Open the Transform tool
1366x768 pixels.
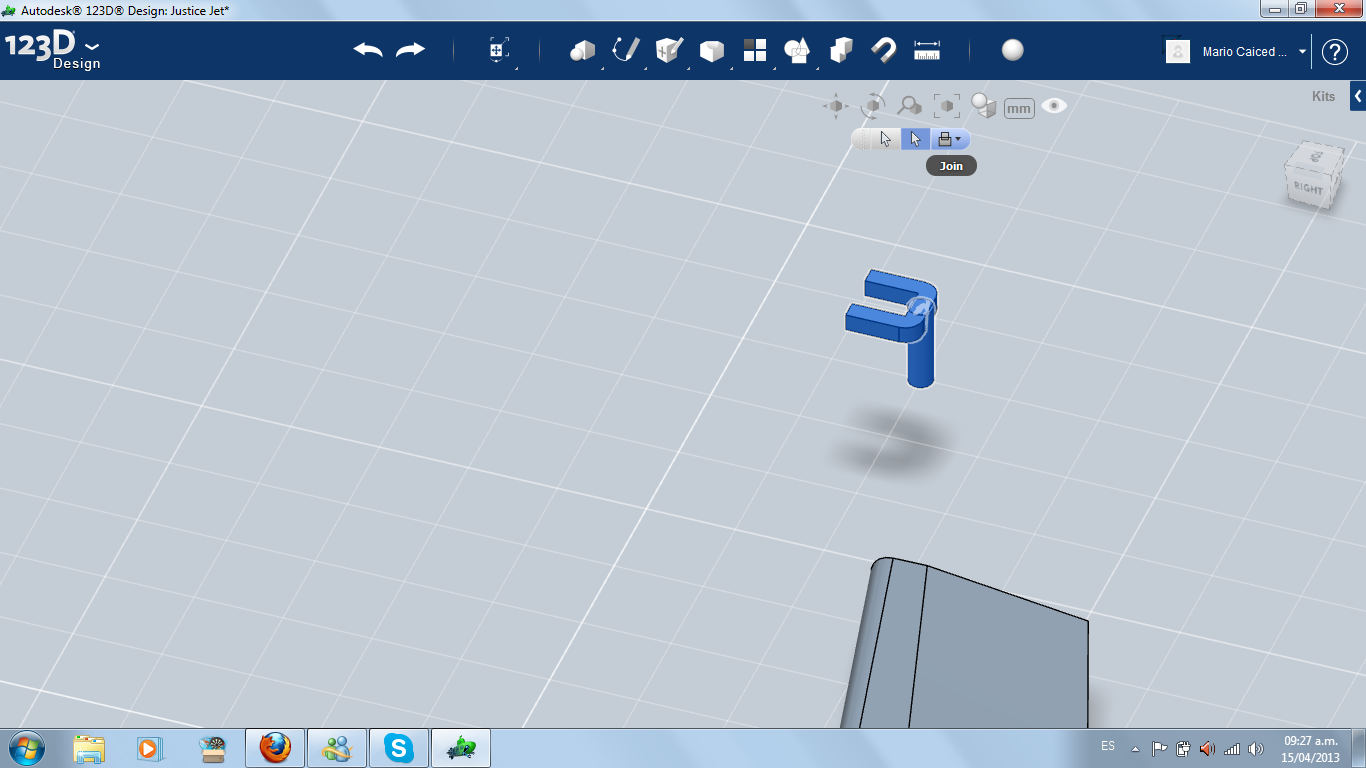tap(499, 51)
